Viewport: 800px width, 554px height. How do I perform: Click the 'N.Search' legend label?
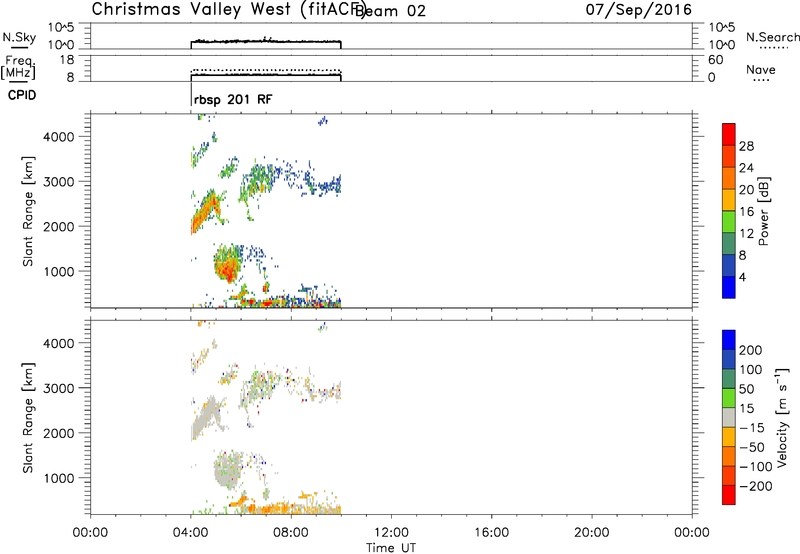(x=772, y=37)
